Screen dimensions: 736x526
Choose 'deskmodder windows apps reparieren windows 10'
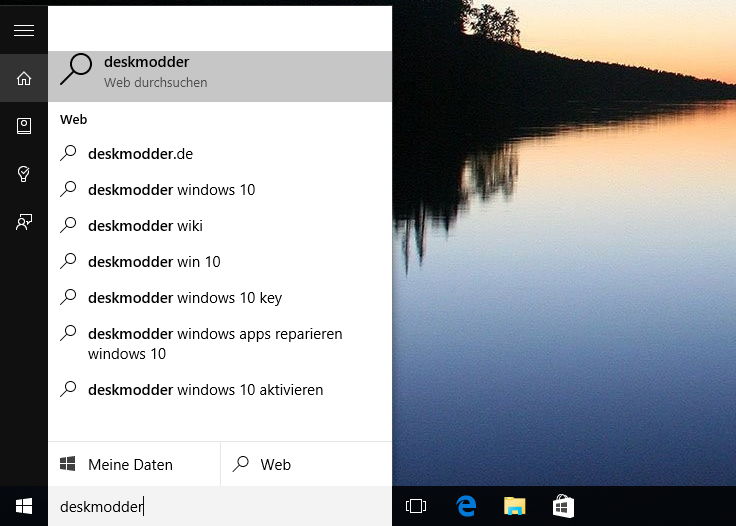point(220,343)
